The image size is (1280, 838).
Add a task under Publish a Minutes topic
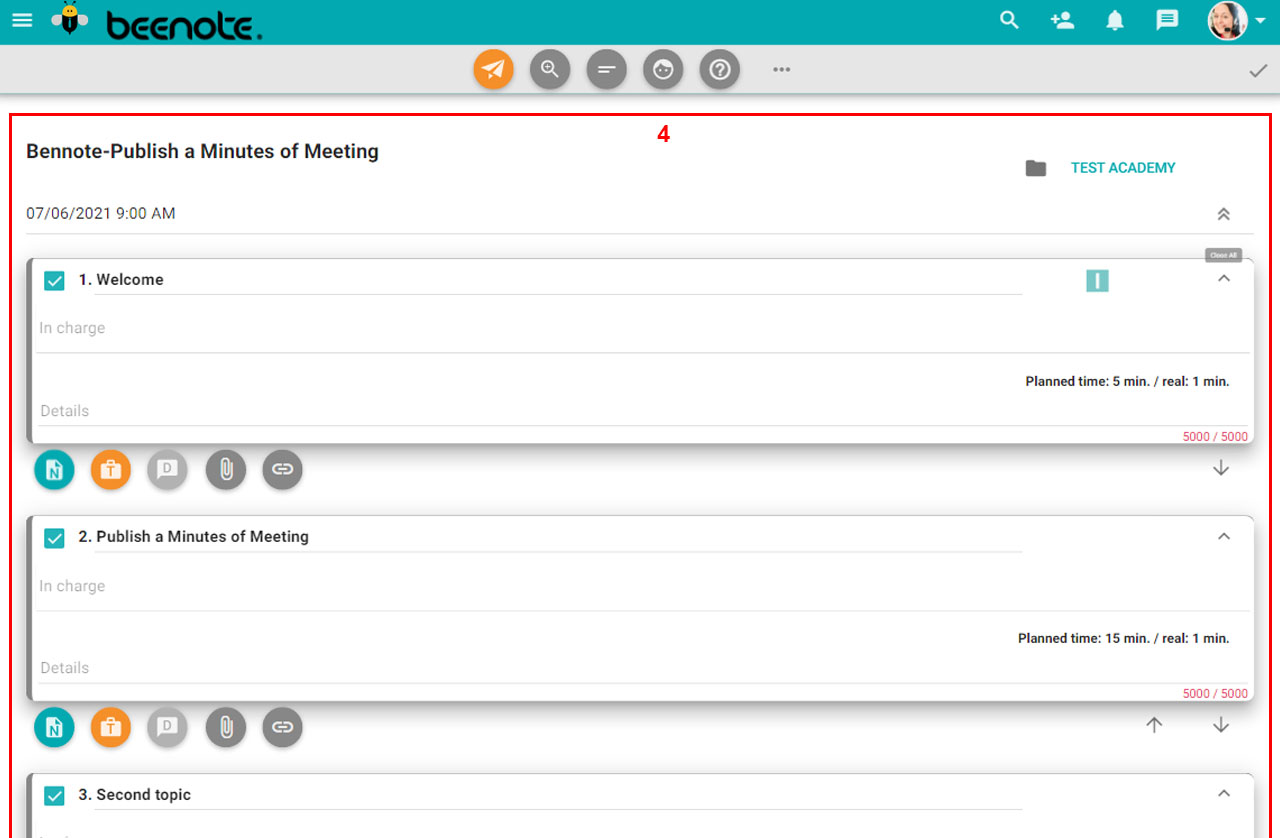pyautogui.click(x=111, y=727)
